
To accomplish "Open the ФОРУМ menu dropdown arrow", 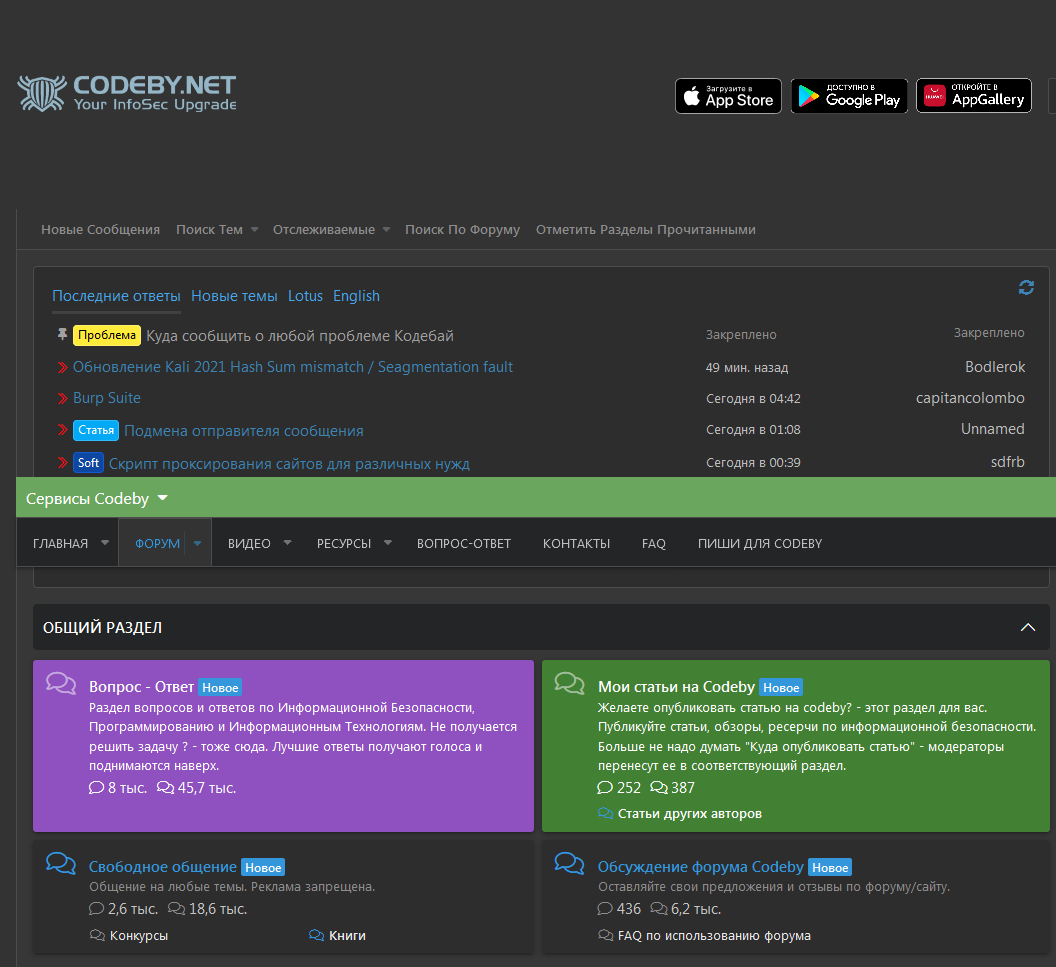I will 197,543.
